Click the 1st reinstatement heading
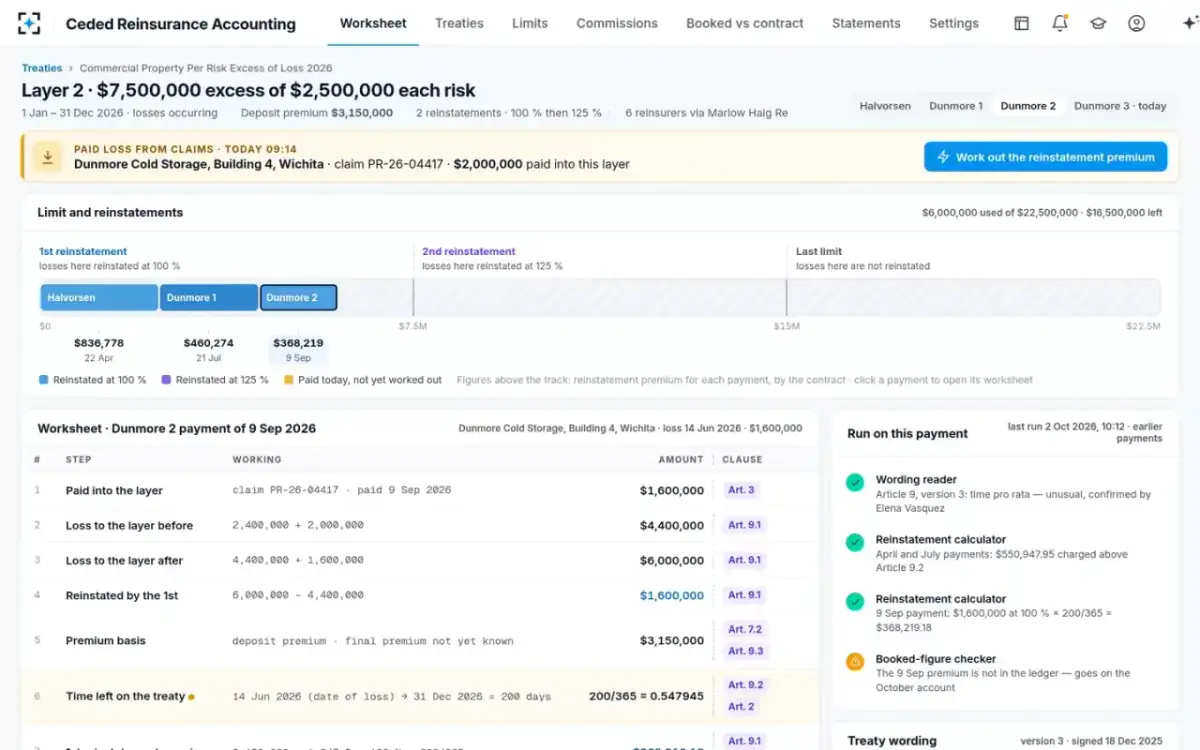1200x750 pixels. [x=83, y=252]
